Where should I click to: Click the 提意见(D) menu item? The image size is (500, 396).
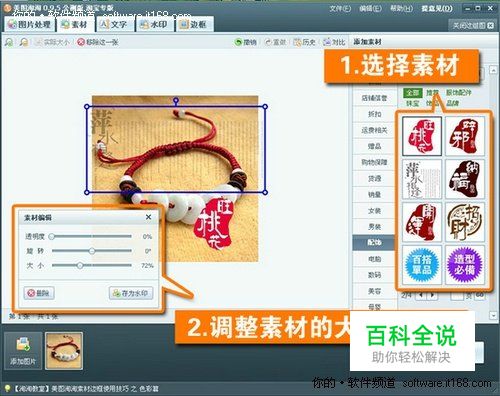pyautogui.click(x=437, y=8)
